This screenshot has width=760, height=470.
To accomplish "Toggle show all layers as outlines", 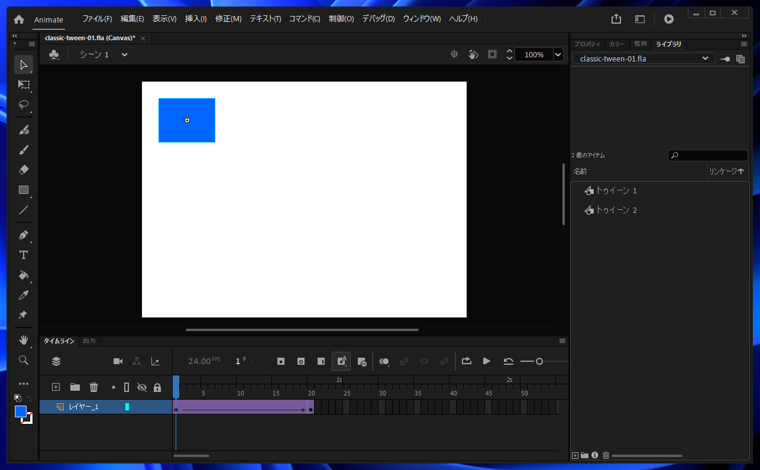I will pyautogui.click(x=127, y=388).
